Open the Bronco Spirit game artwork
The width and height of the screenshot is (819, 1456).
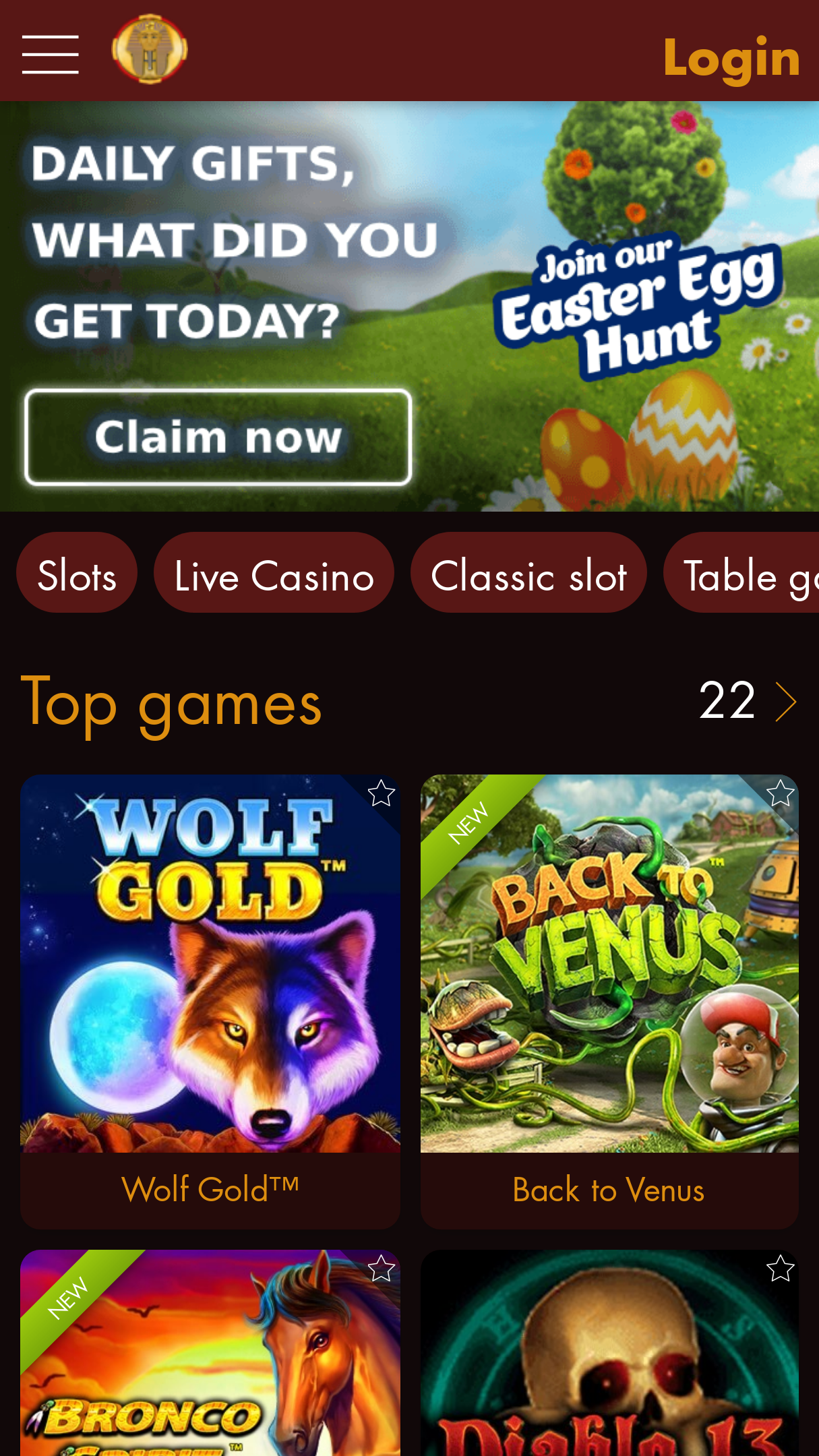pyautogui.click(x=210, y=1353)
